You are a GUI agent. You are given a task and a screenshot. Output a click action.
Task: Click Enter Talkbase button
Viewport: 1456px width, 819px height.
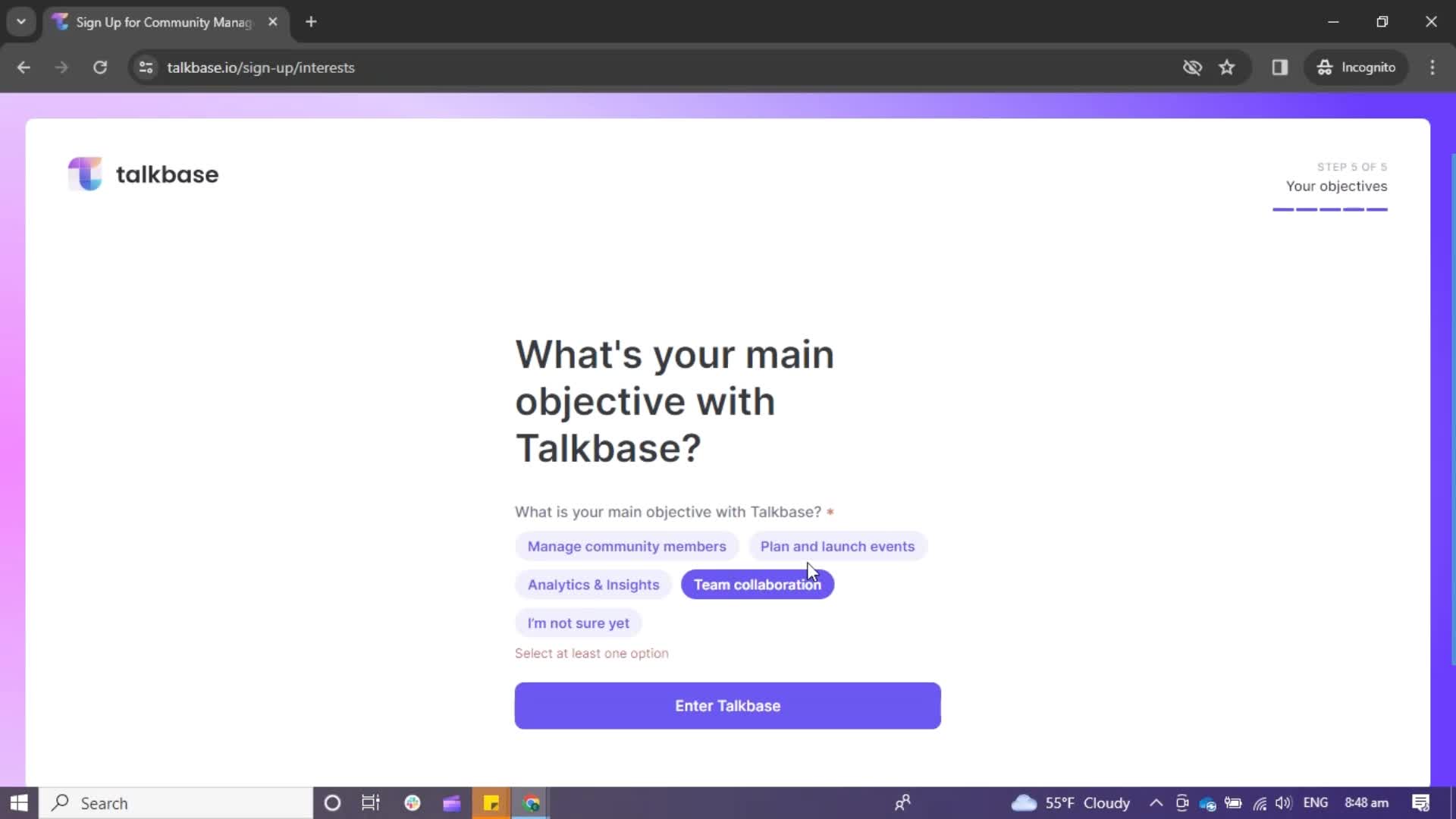pos(728,705)
